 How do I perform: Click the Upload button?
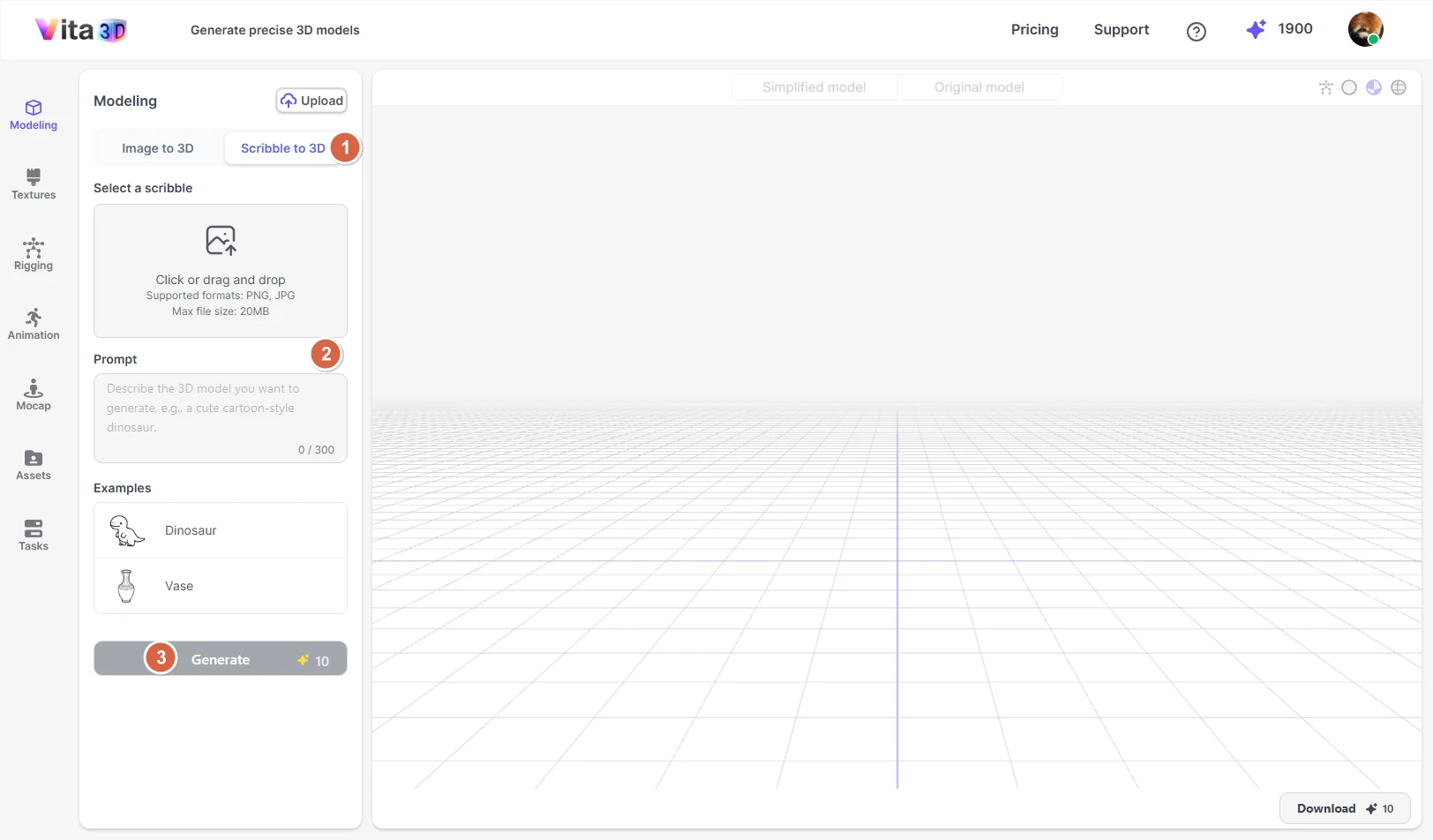pyautogui.click(x=311, y=101)
